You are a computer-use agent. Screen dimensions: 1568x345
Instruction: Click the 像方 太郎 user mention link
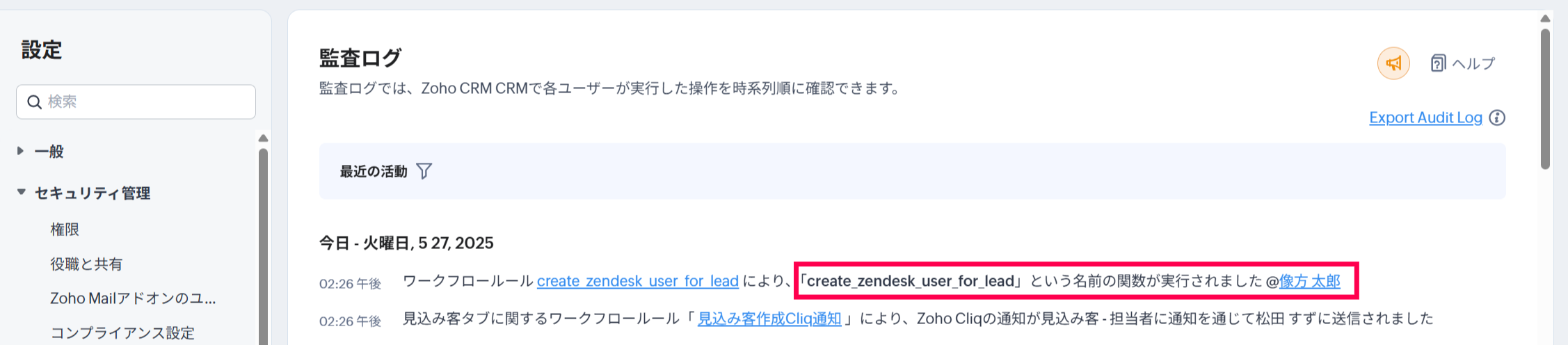click(1309, 281)
